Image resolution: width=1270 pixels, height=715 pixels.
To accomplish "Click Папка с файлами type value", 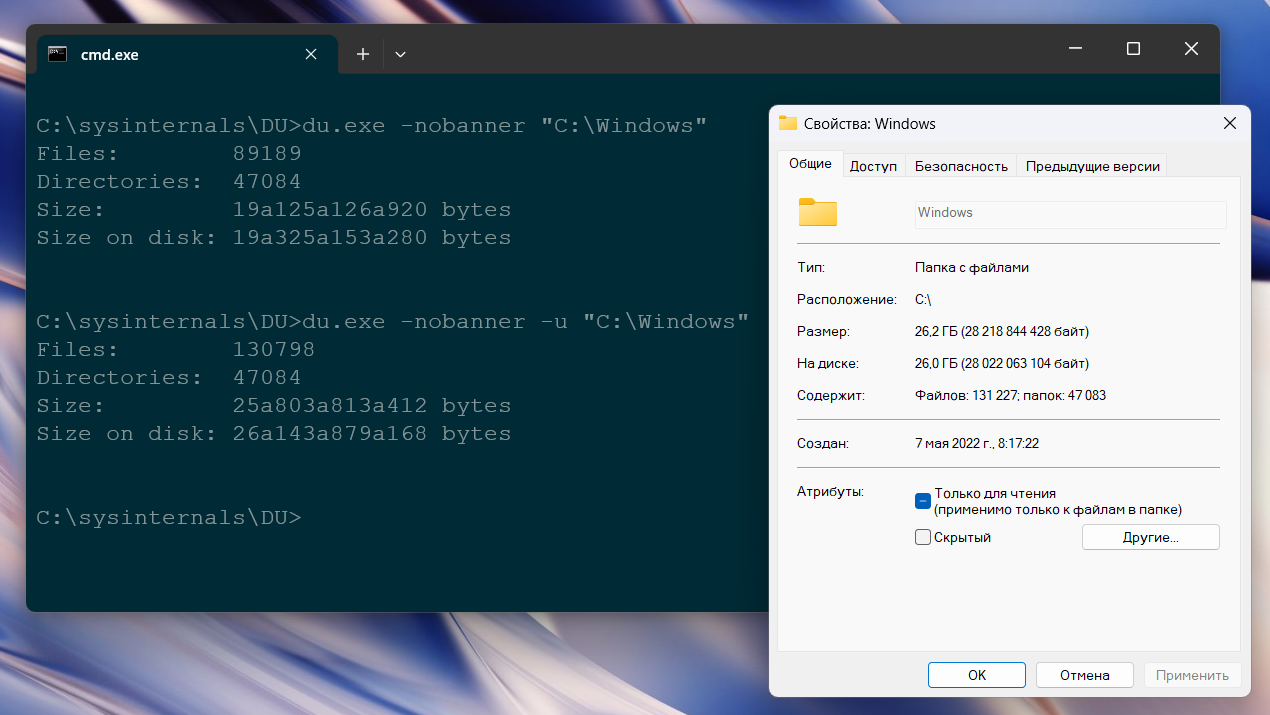I will 972,267.
